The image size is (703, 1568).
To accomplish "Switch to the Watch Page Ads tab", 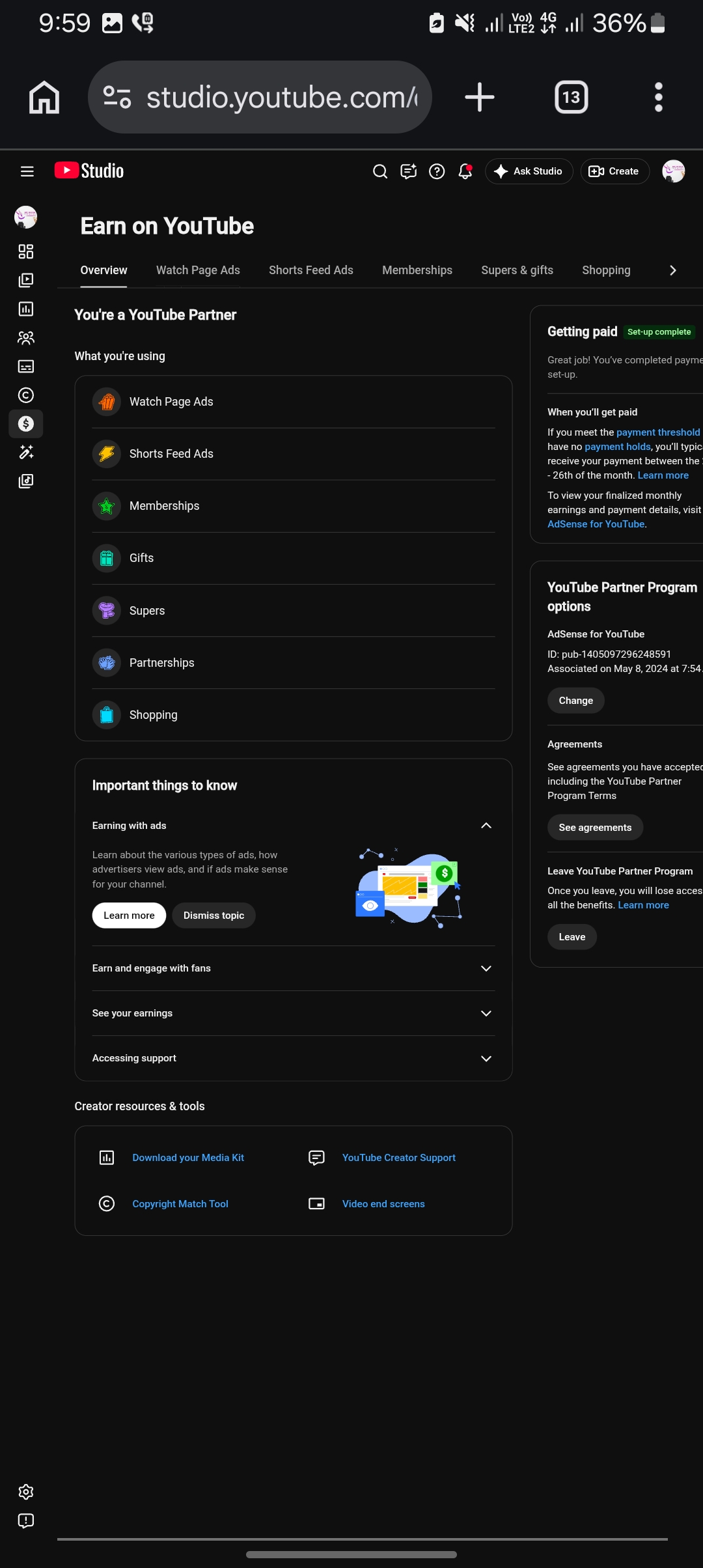I will coord(198,270).
